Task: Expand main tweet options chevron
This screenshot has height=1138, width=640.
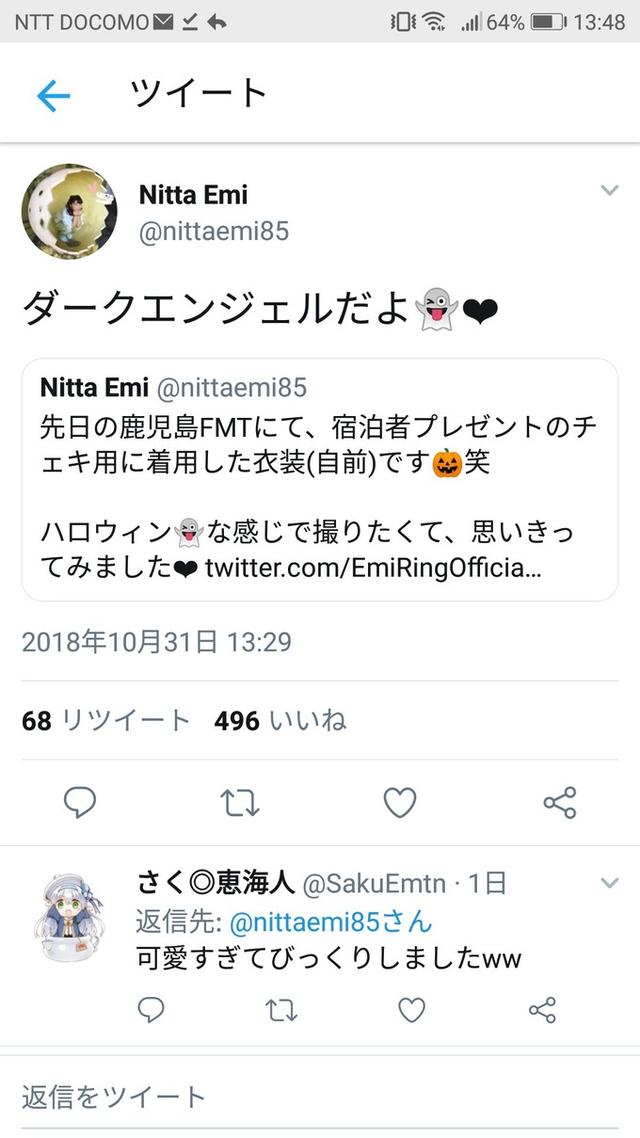Action: pos(609,190)
